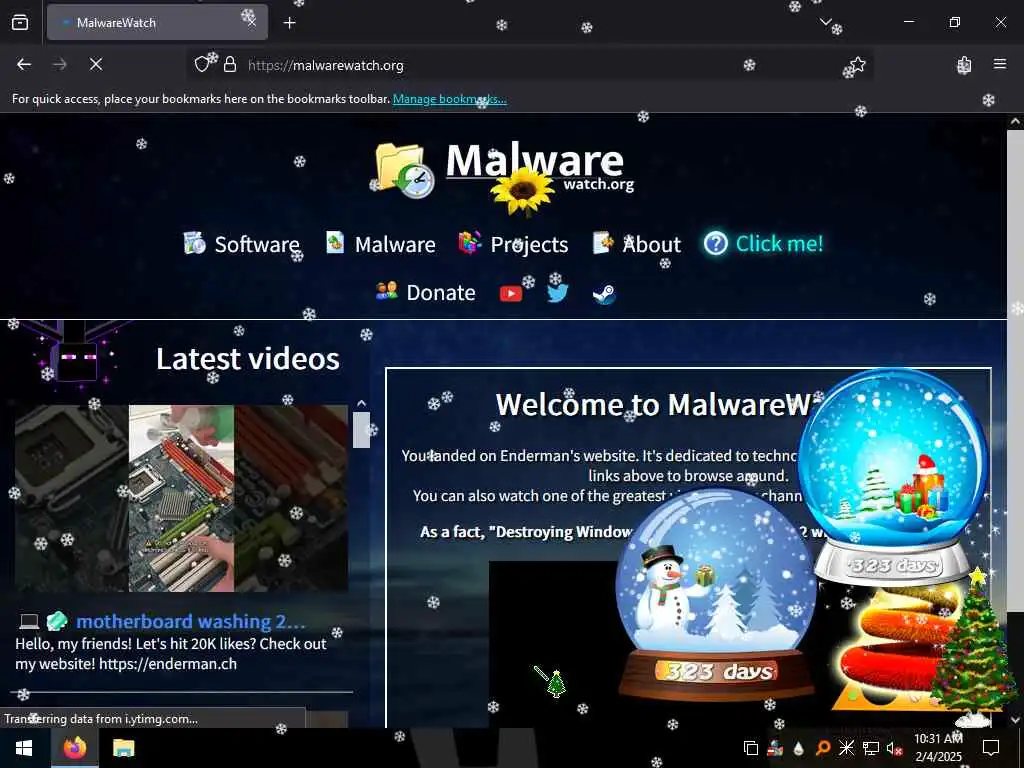The width and height of the screenshot is (1024, 768).
Task: Click the page scrollbar down arrow
Action: pyautogui.click(x=1015, y=720)
